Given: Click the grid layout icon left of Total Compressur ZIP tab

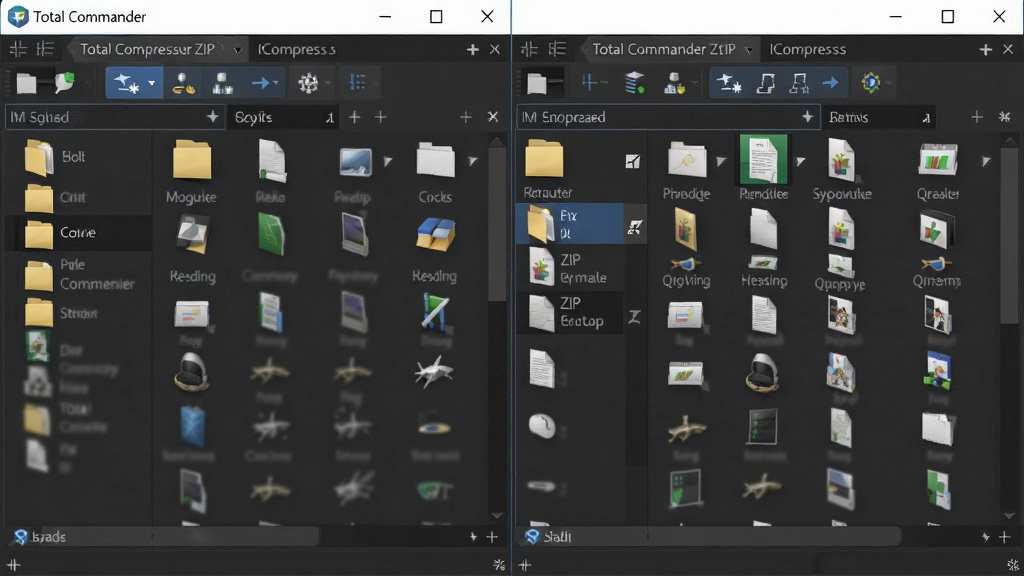Looking at the screenshot, I should pos(18,49).
